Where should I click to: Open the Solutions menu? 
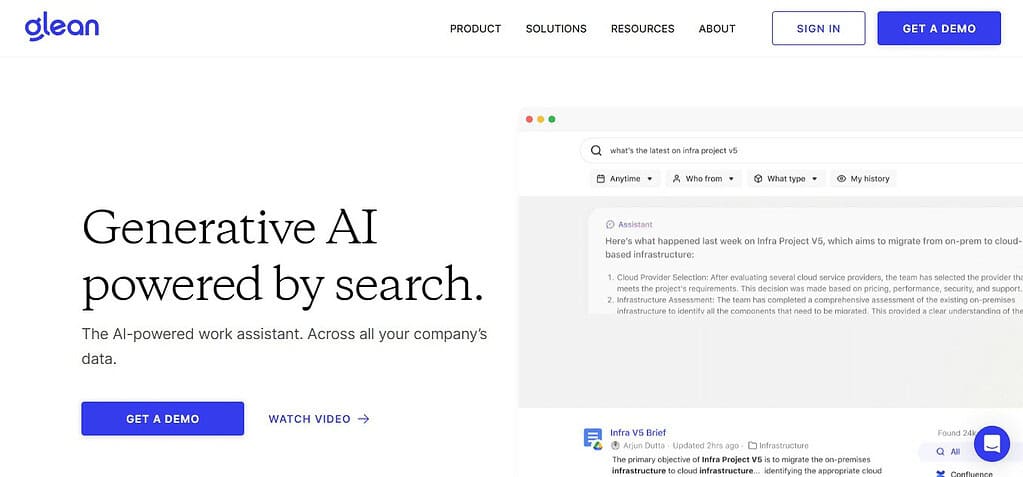(556, 29)
